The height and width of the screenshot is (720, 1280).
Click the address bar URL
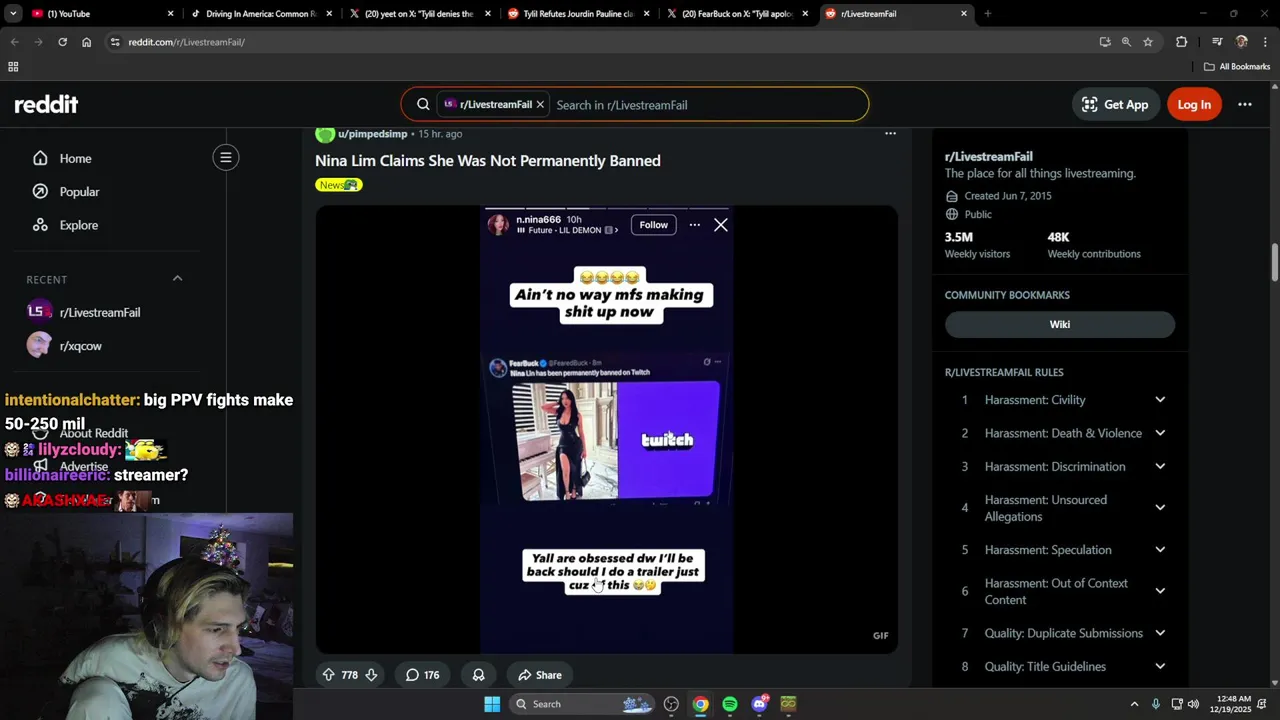point(186,42)
